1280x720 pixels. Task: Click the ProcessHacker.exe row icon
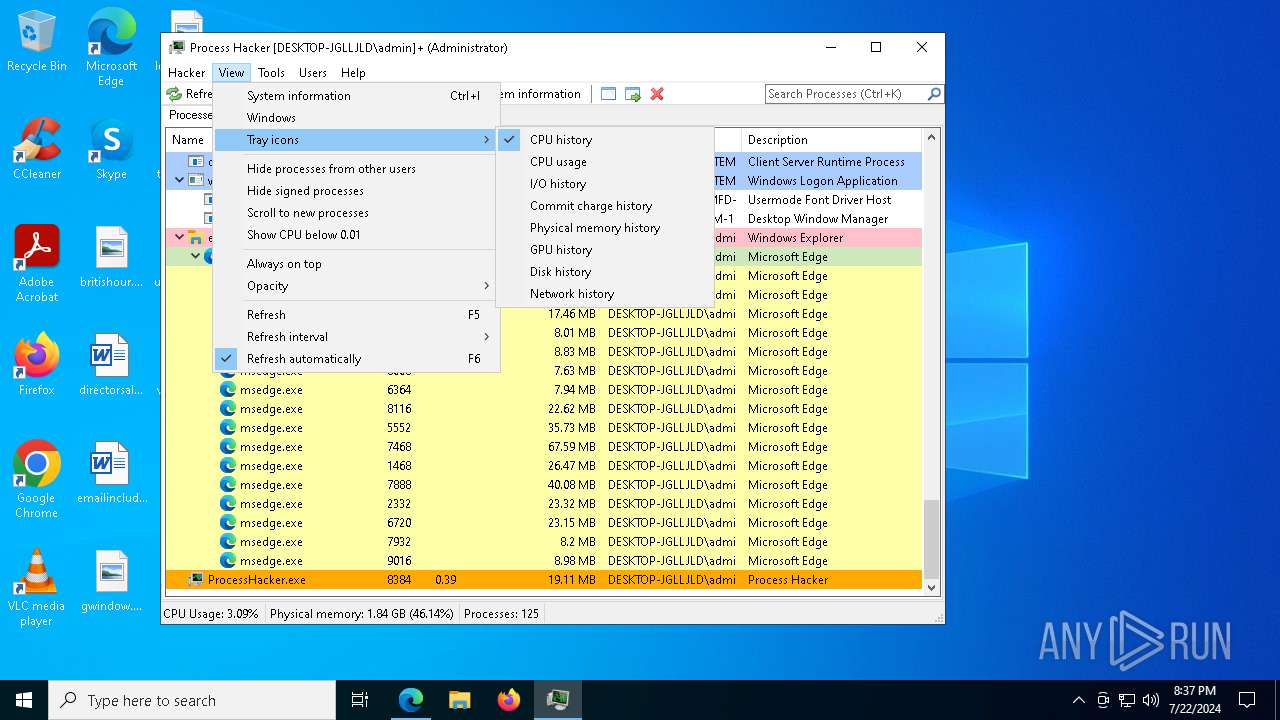pos(196,580)
